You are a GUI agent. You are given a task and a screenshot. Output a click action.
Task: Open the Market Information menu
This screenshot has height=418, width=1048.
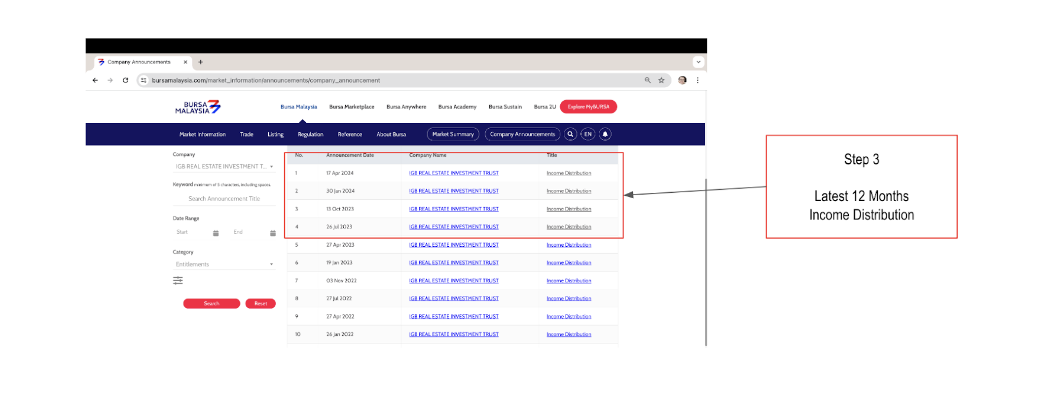[203, 134]
